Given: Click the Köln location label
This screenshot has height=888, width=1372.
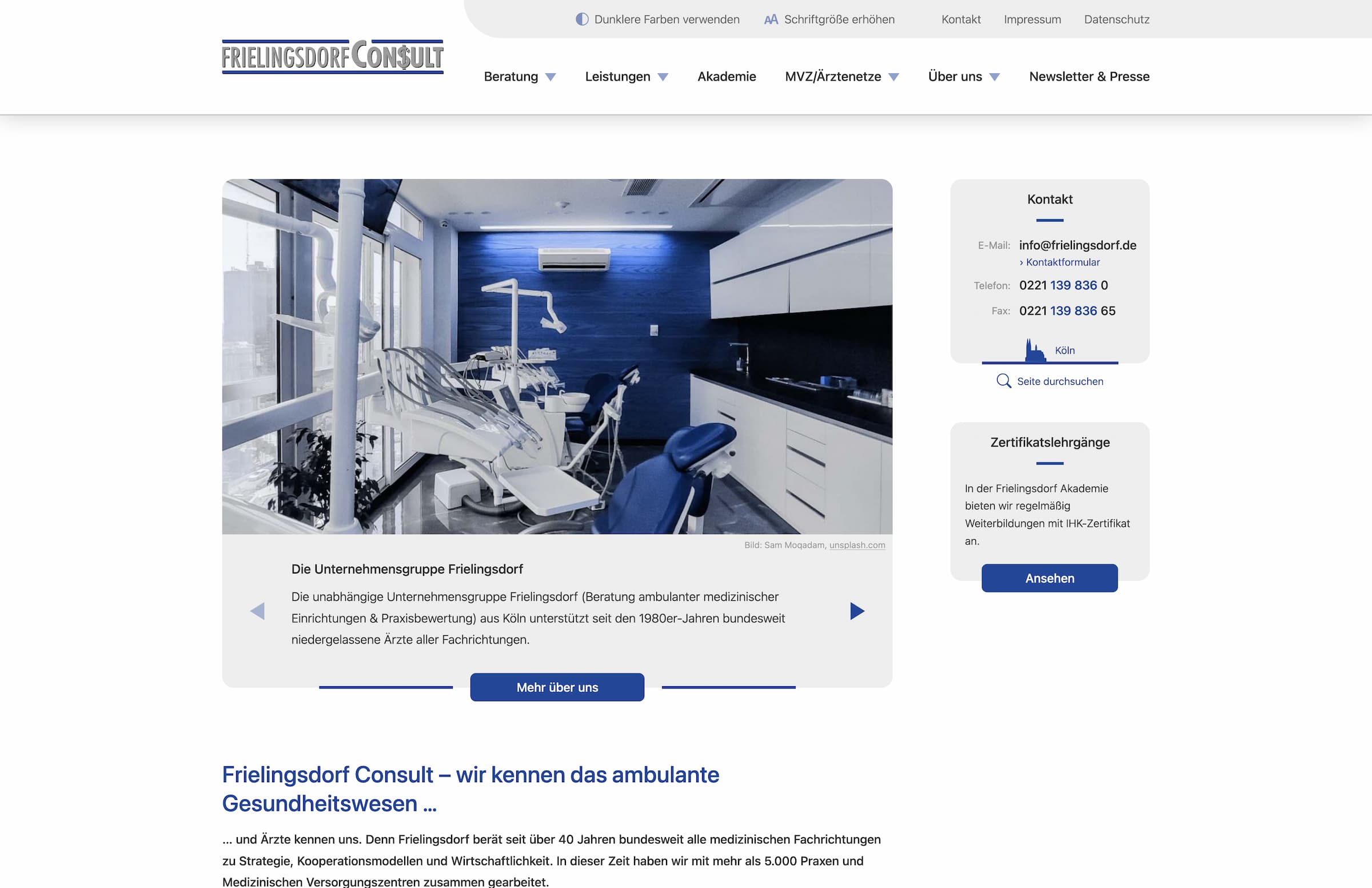Looking at the screenshot, I should [1065, 351].
